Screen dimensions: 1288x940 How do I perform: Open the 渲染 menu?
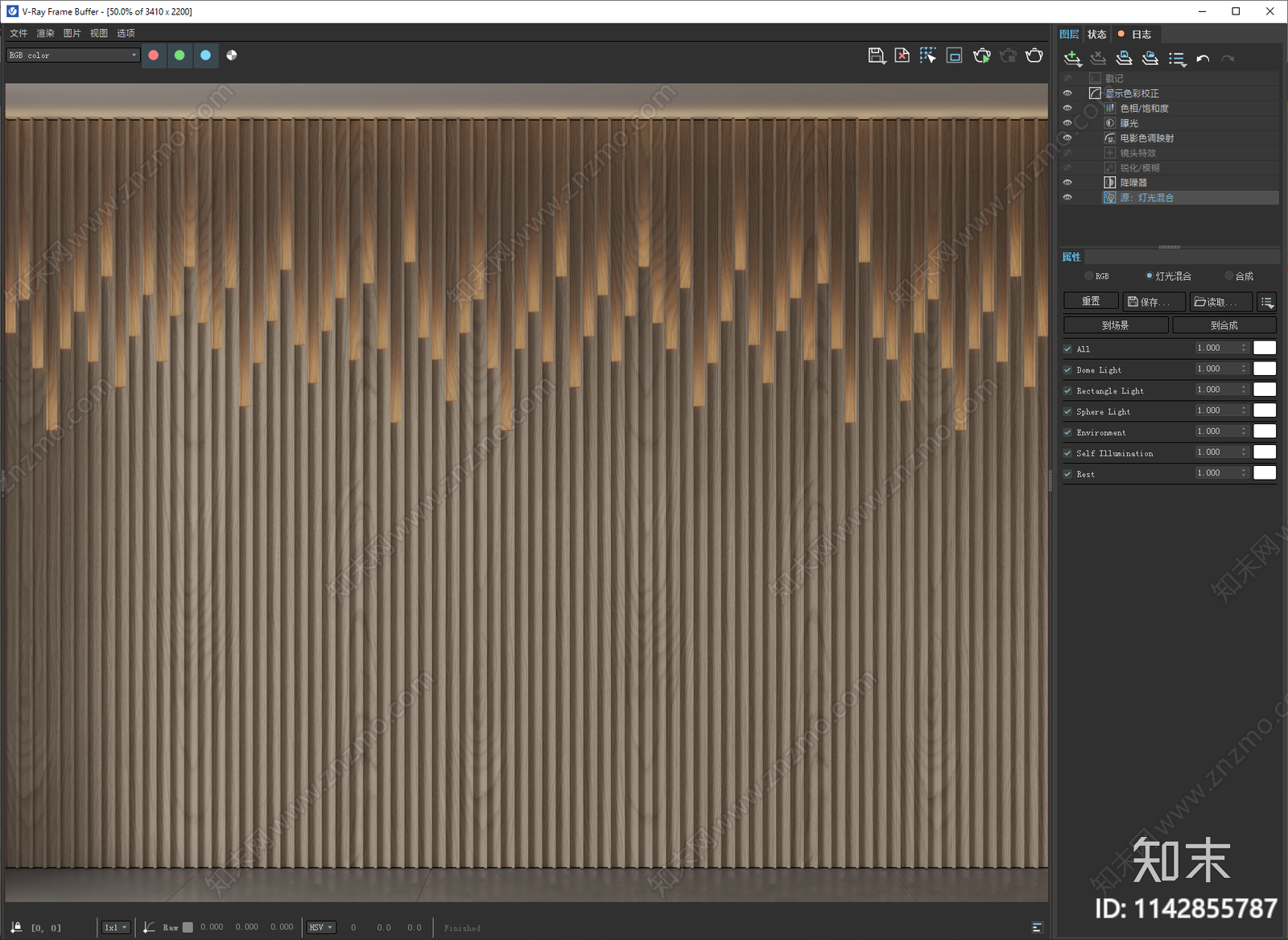pyautogui.click(x=45, y=33)
